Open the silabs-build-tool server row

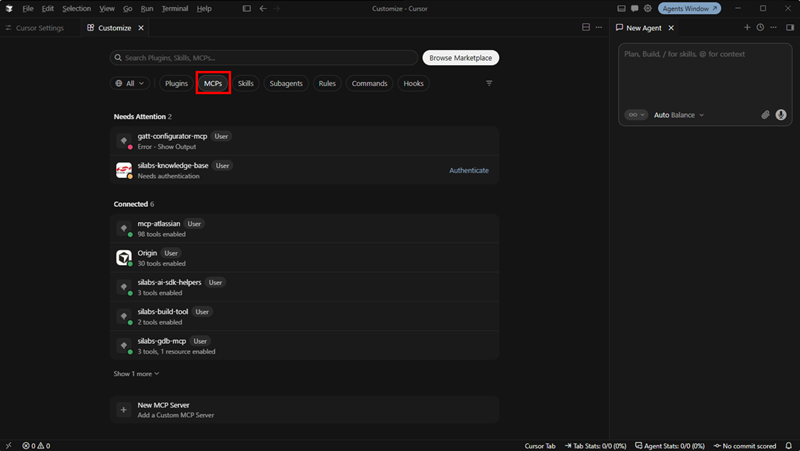coord(304,316)
